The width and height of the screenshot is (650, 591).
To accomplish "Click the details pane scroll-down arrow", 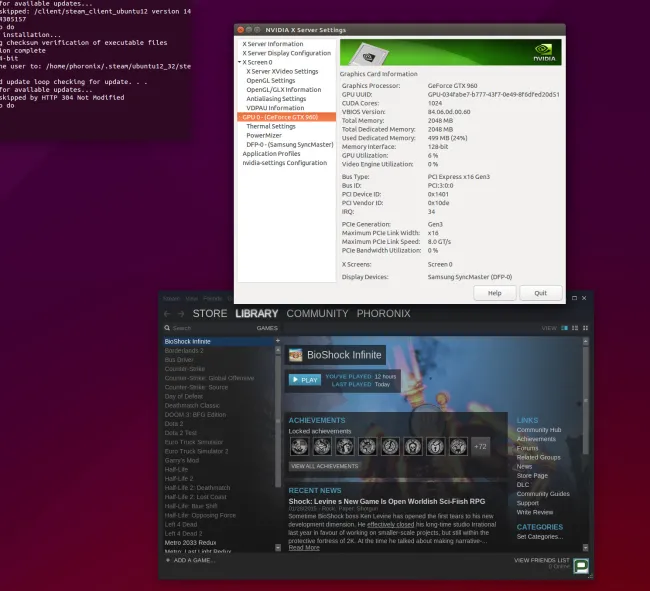I will point(585,547).
